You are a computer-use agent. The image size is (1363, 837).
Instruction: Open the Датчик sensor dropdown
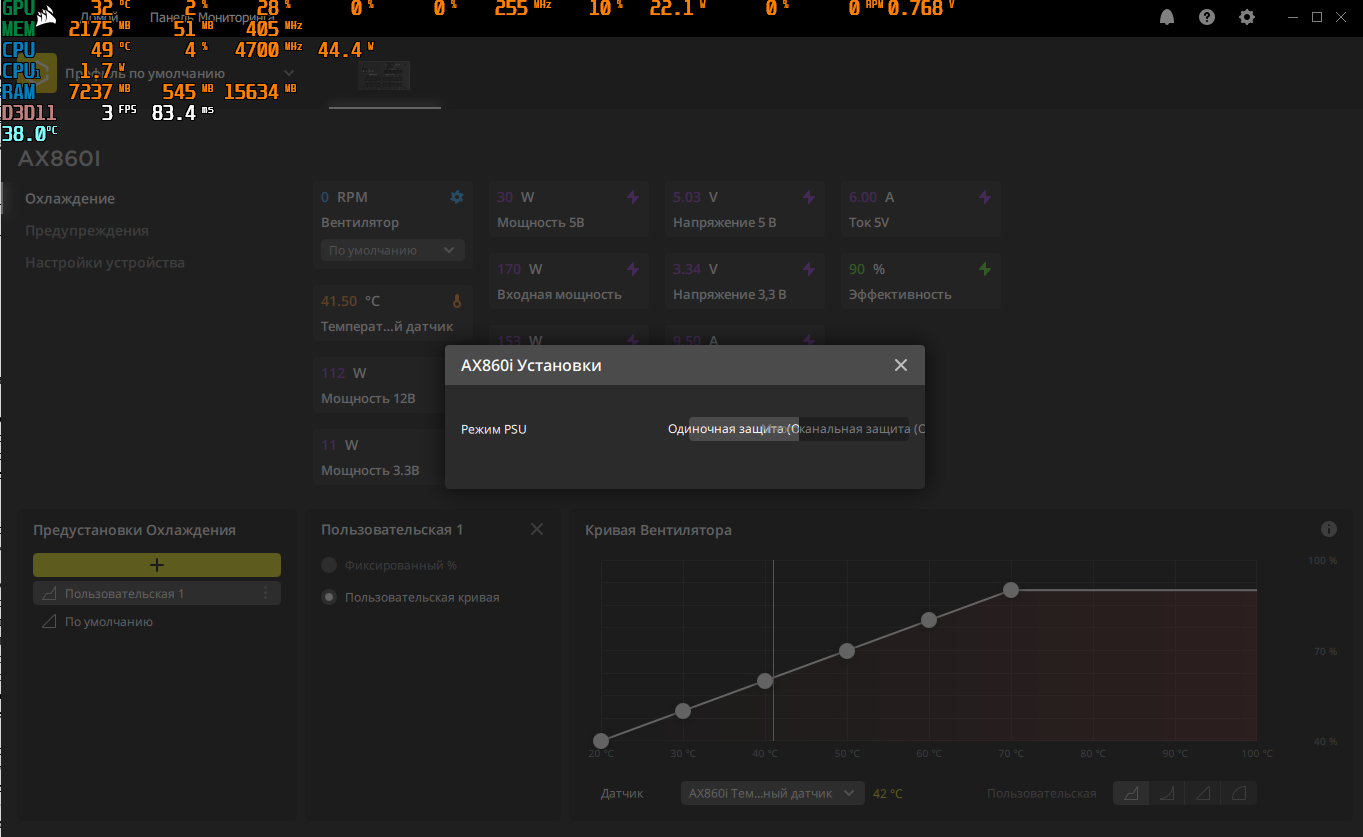773,793
